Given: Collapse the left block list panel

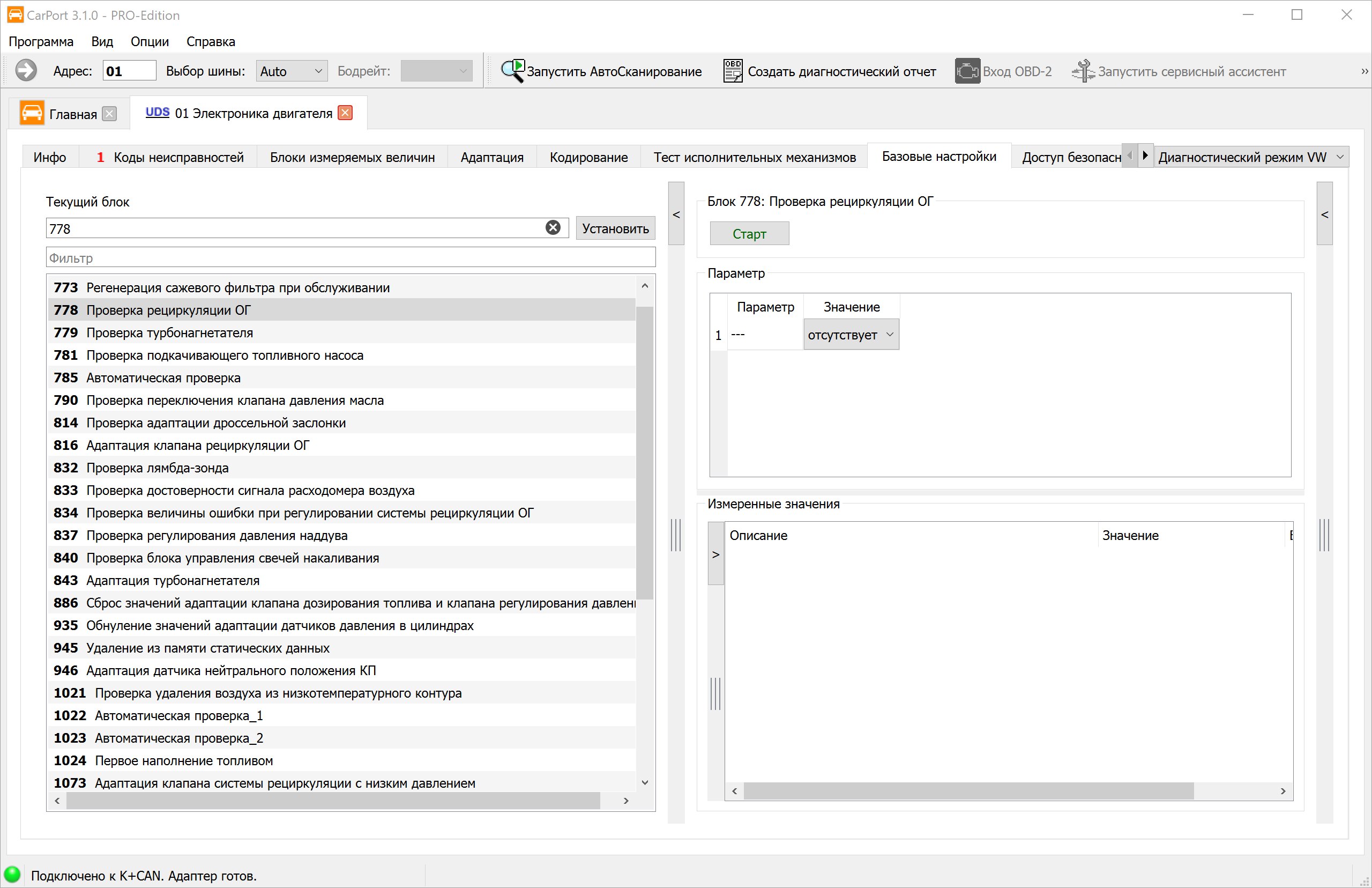Looking at the screenshot, I should [x=676, y=214].
